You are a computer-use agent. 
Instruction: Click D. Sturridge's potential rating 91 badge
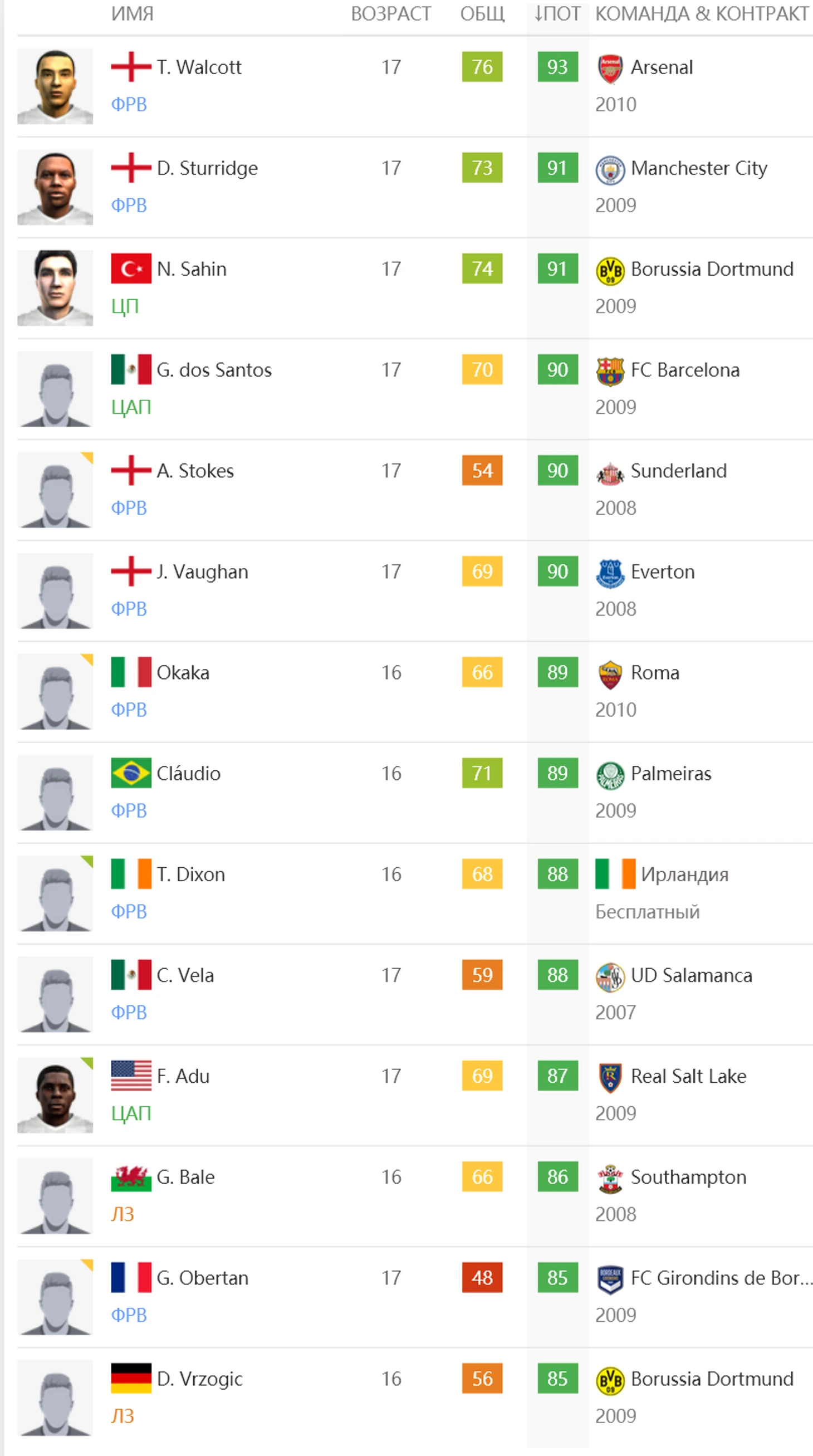(557, 168)
